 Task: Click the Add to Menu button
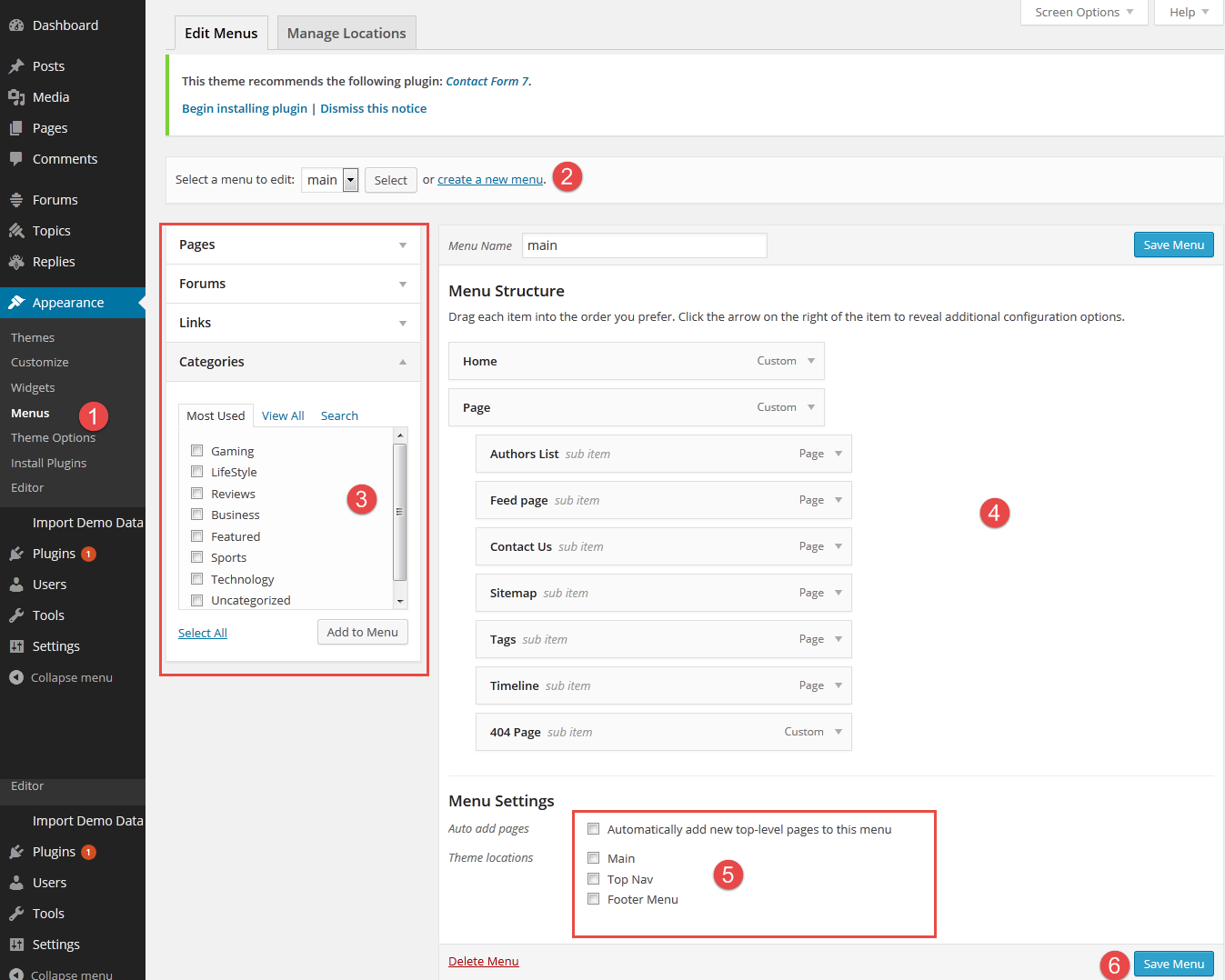(362, 632)
